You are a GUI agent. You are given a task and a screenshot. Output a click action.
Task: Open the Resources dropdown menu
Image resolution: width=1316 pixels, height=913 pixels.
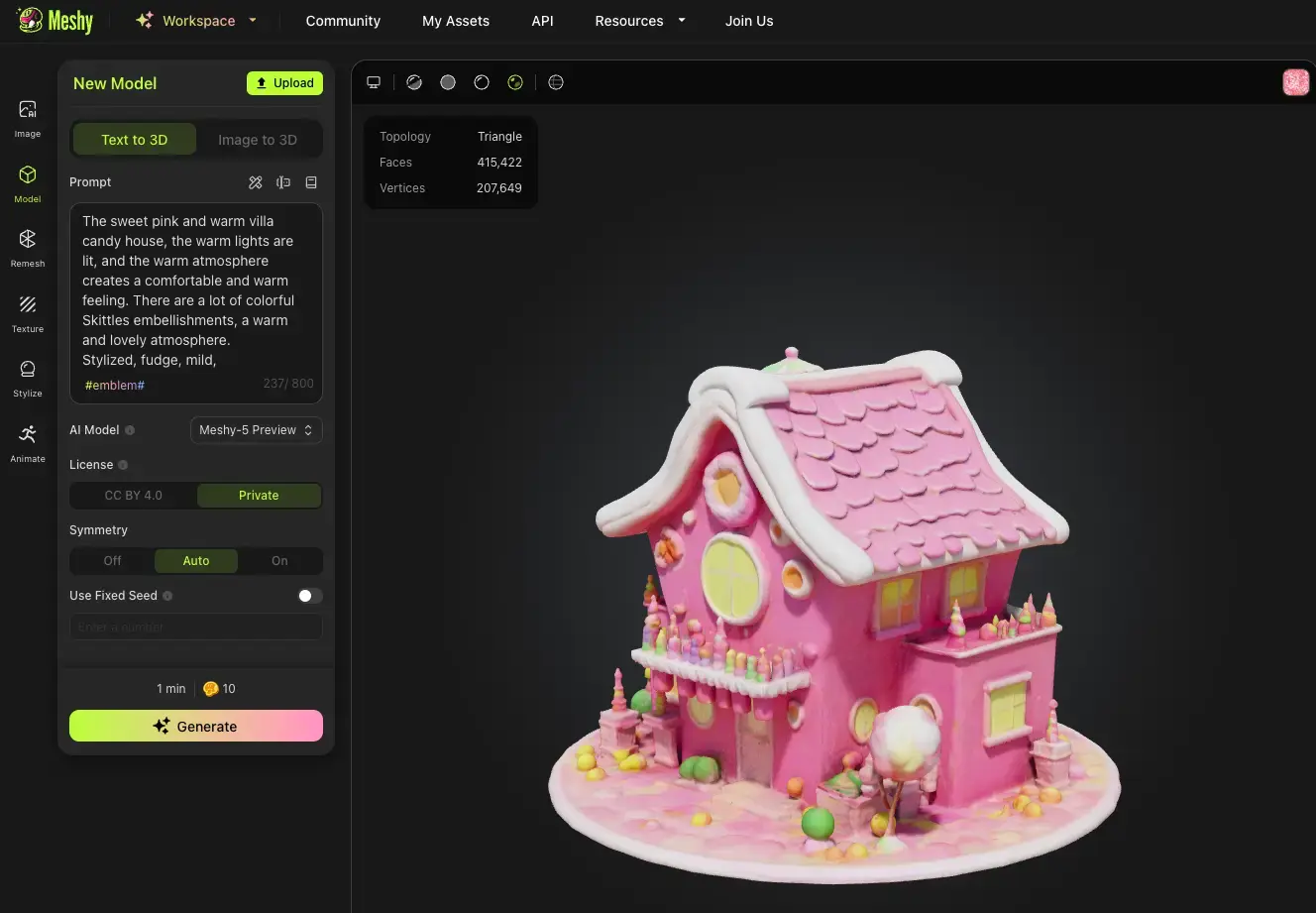click(639, 21)
